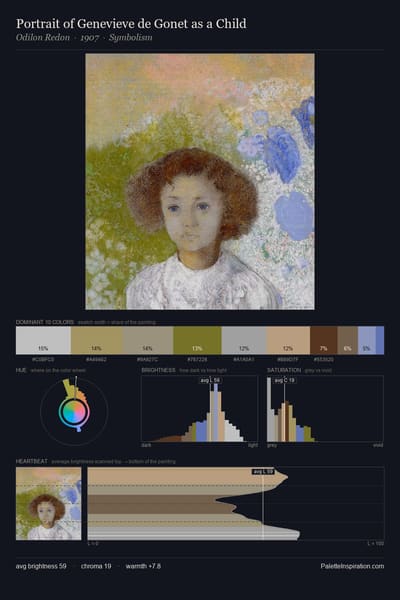
Task: Click the 'HEARTBEAT' section label
Action: coord(32,461)
